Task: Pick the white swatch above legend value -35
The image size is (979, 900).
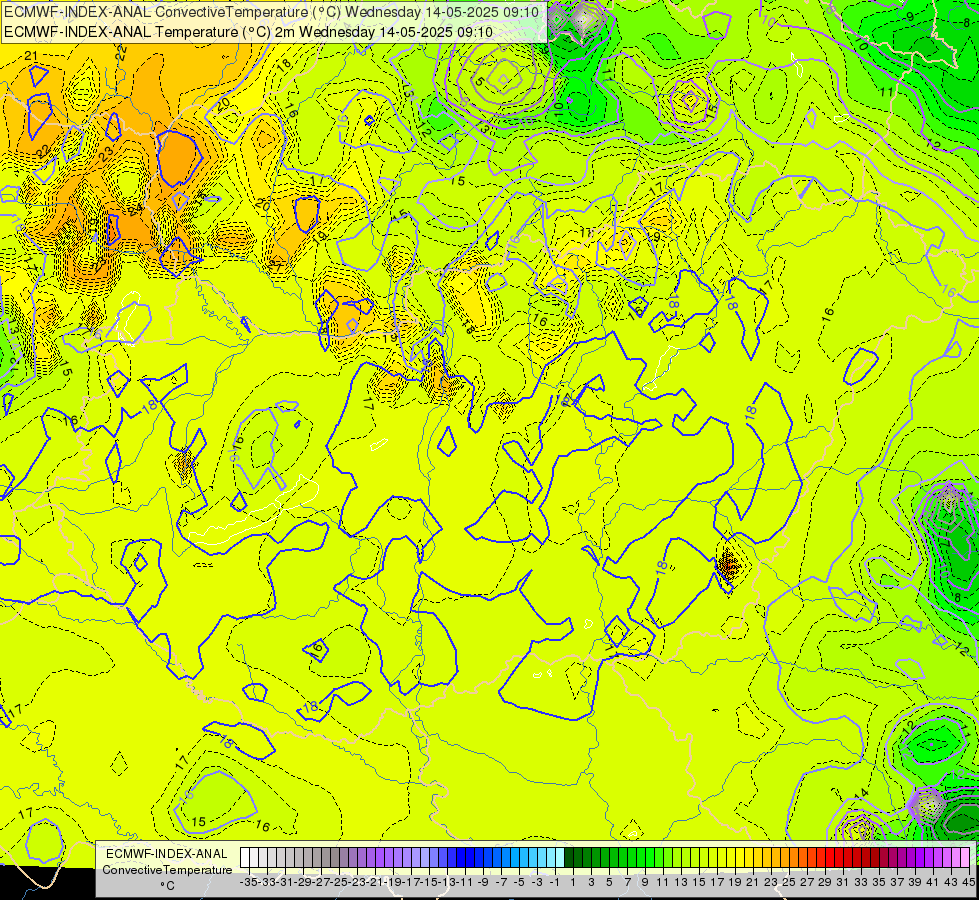Action: pyautogui.click(x=245, y=858)
